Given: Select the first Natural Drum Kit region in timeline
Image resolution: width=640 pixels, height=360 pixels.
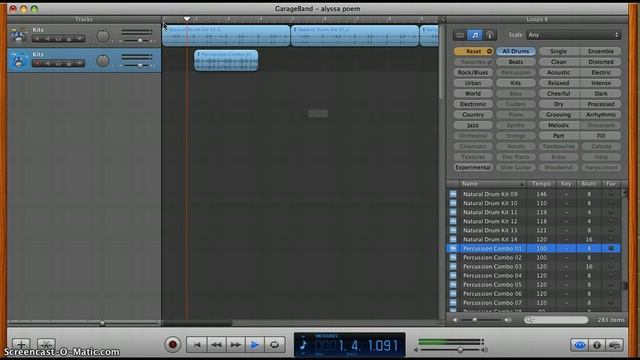Looking at the screenshot, I should click(226, 36).
